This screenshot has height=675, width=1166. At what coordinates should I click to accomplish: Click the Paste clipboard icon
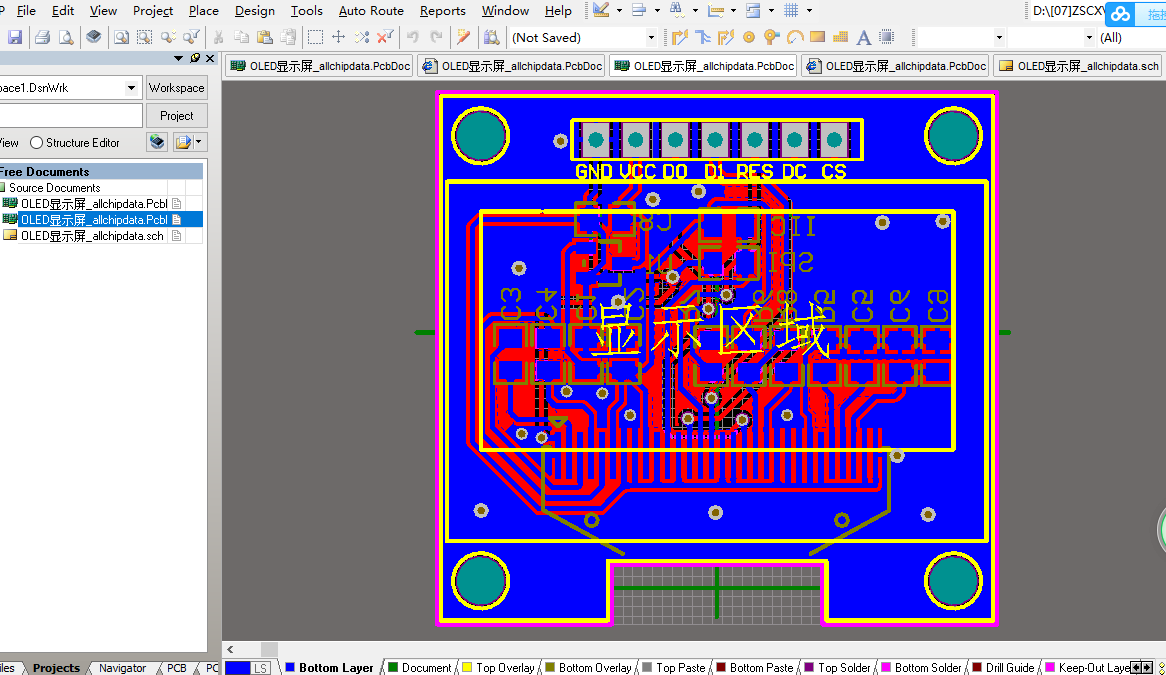click(x=265, y=37)
